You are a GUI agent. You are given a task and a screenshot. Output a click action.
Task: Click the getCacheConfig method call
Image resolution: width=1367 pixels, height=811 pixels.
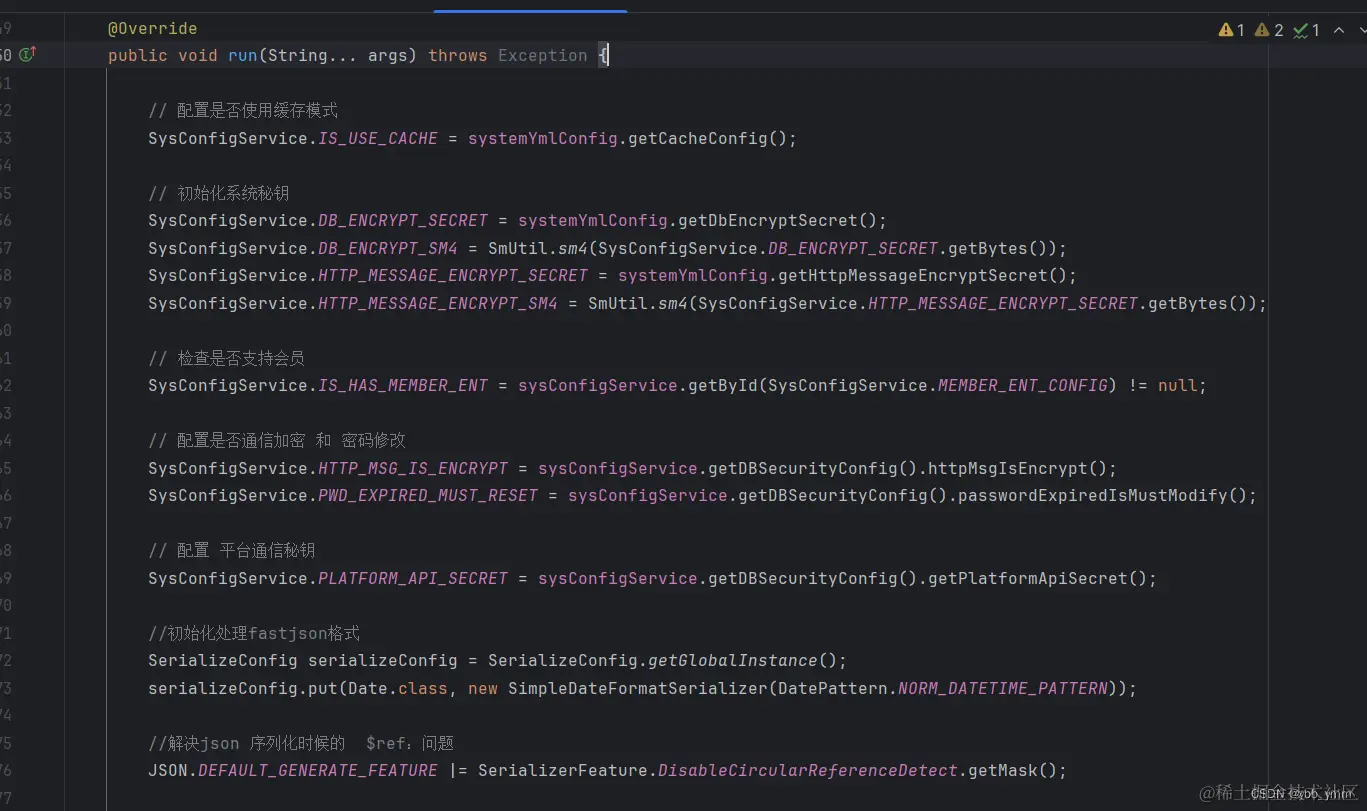(698, 138)
